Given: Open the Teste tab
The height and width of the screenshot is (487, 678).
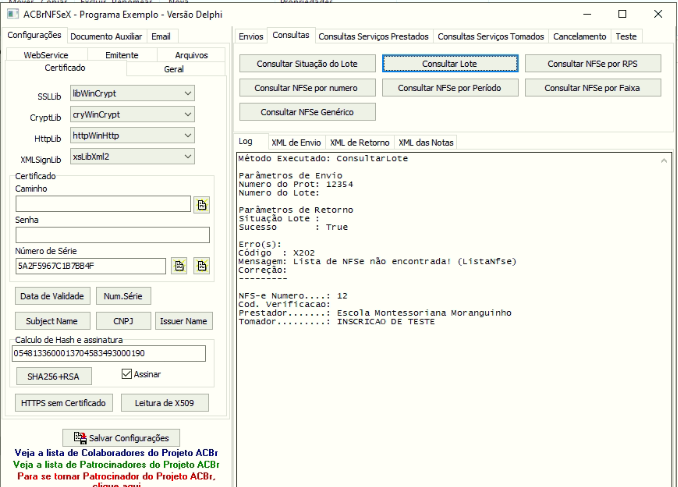Looking at the screenshot, I should (626, 37).
